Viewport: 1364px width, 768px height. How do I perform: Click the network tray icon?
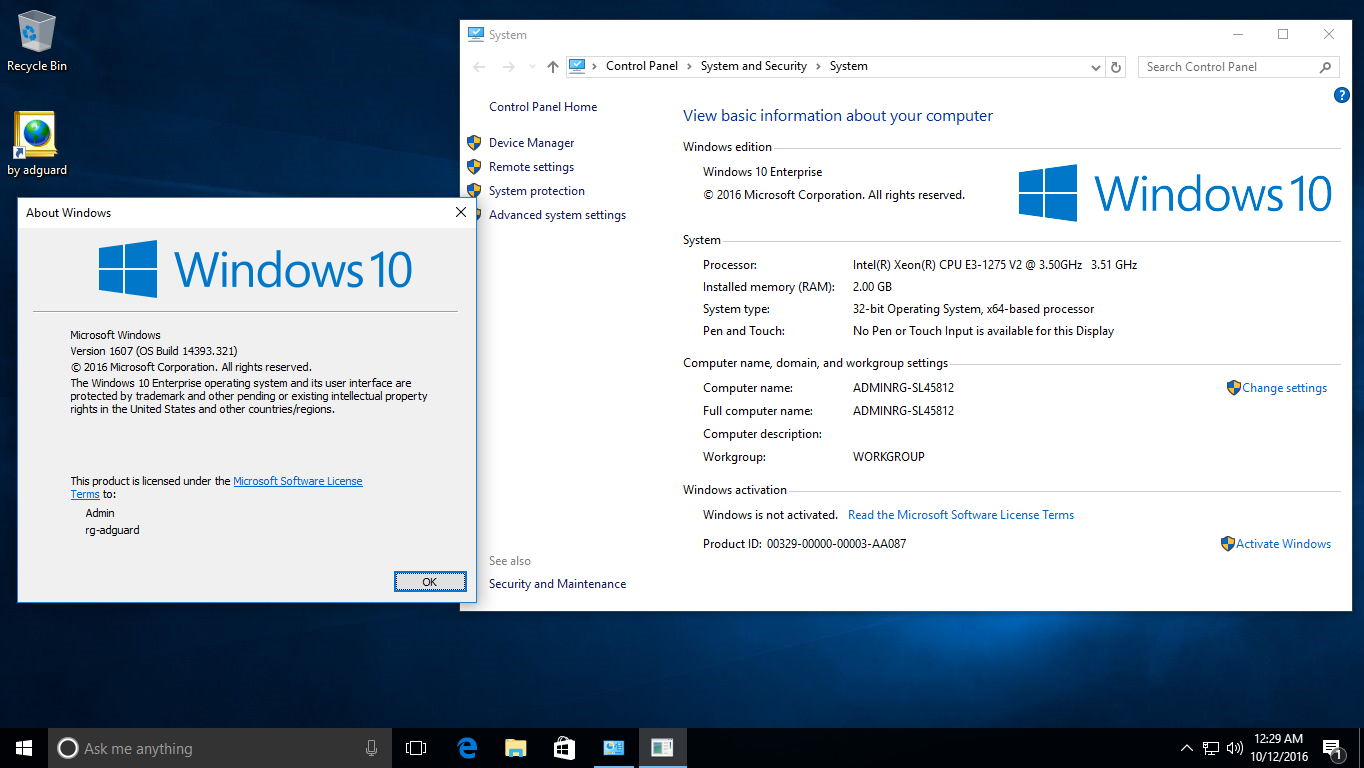(x=1211, y=748)
